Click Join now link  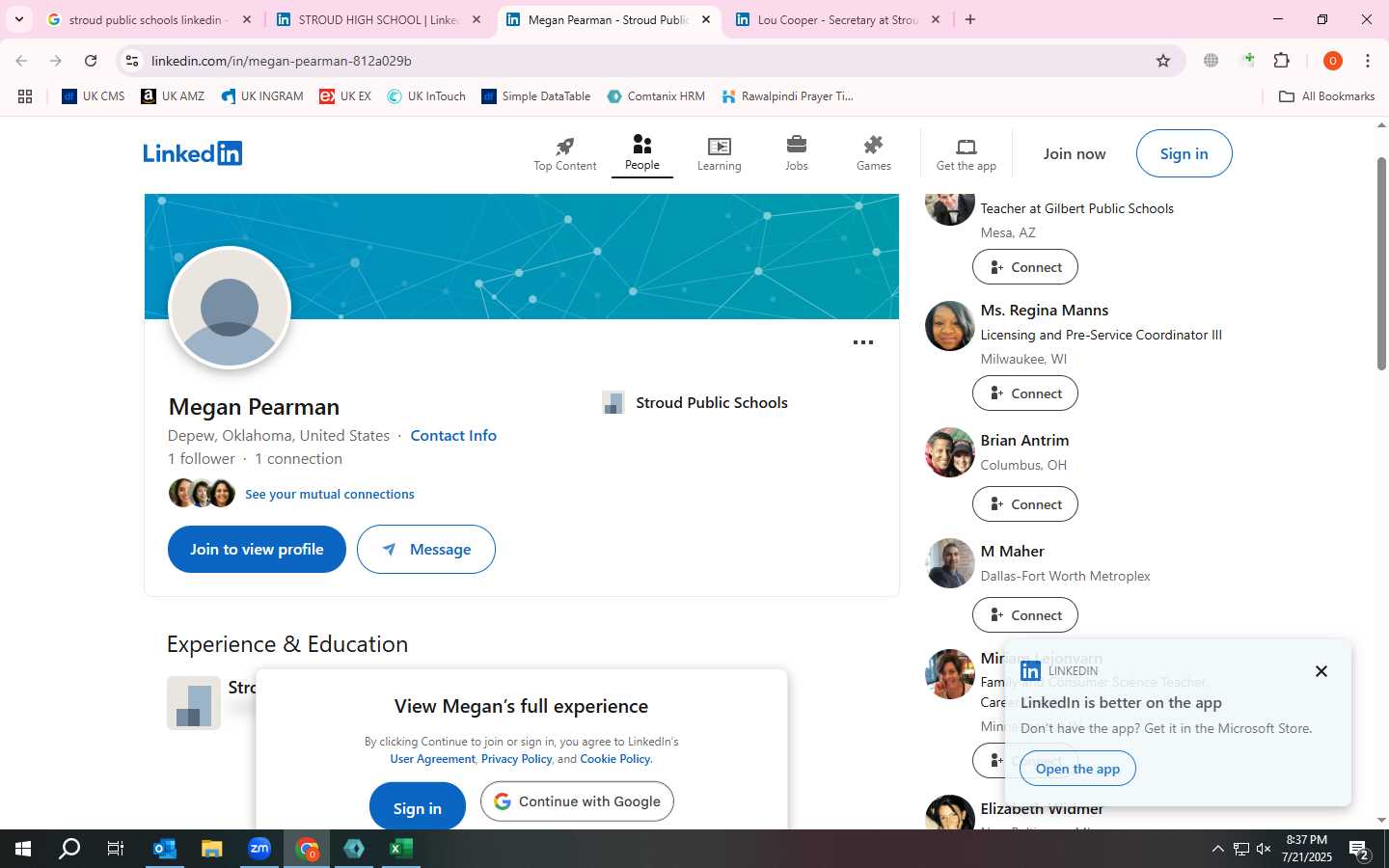click(1075, 153)
